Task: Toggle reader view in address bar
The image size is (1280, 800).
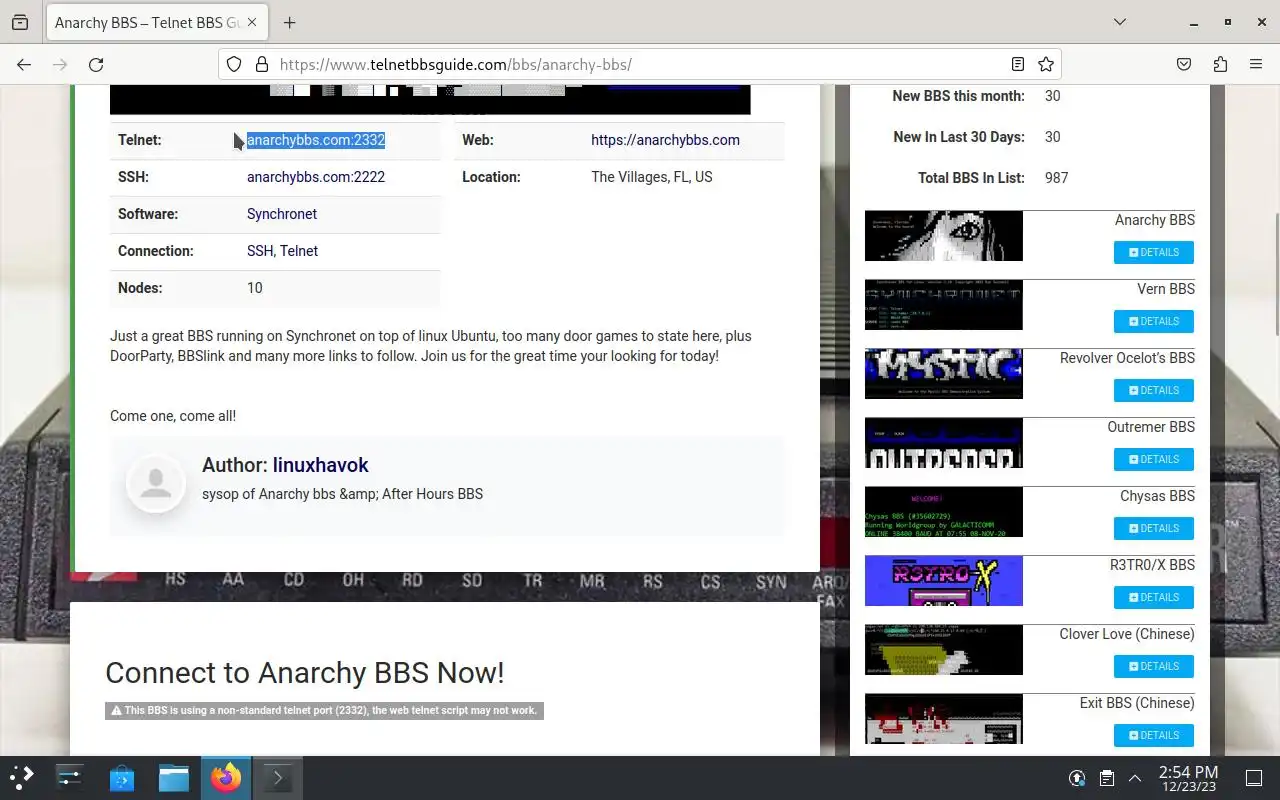Action: 1017,64
